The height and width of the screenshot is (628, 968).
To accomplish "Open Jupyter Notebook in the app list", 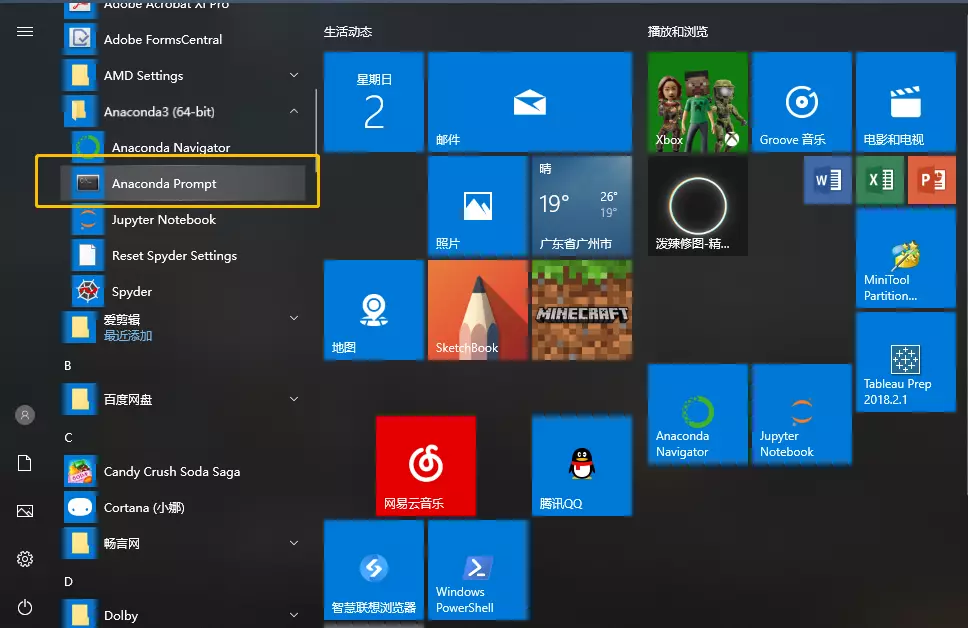I will click(x=182, y=220).
